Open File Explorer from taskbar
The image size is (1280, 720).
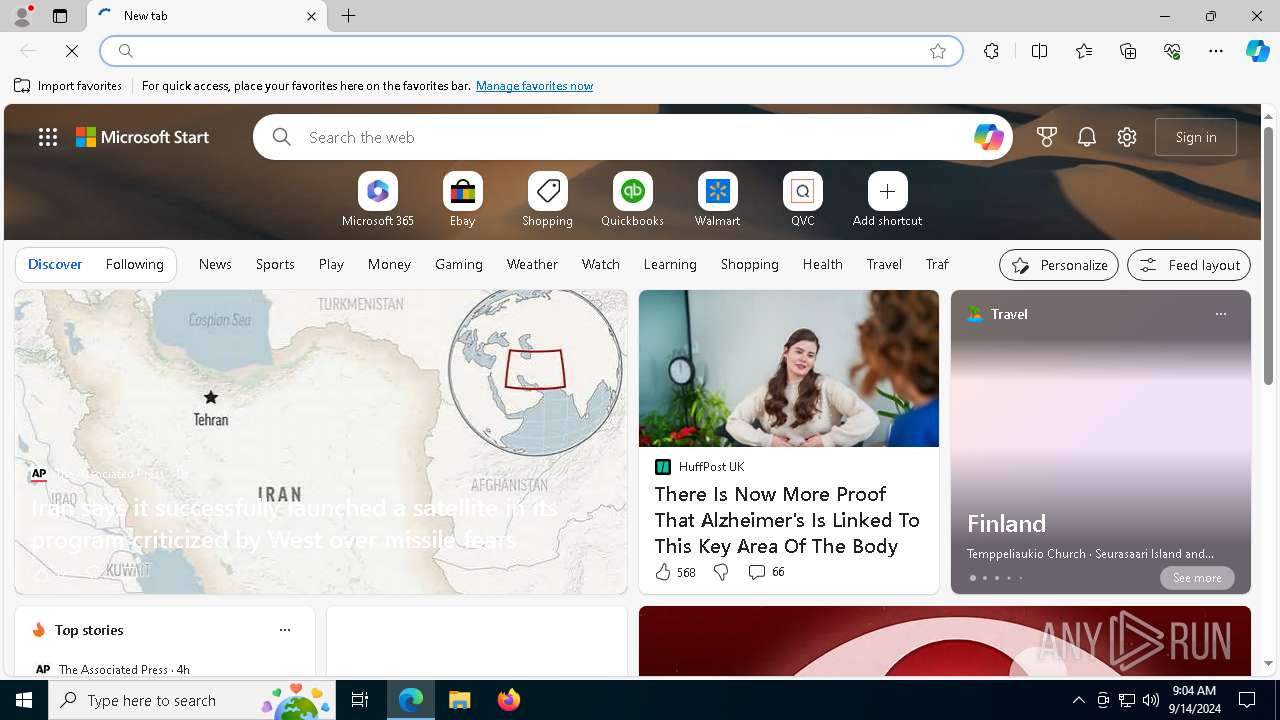(460, 700)
